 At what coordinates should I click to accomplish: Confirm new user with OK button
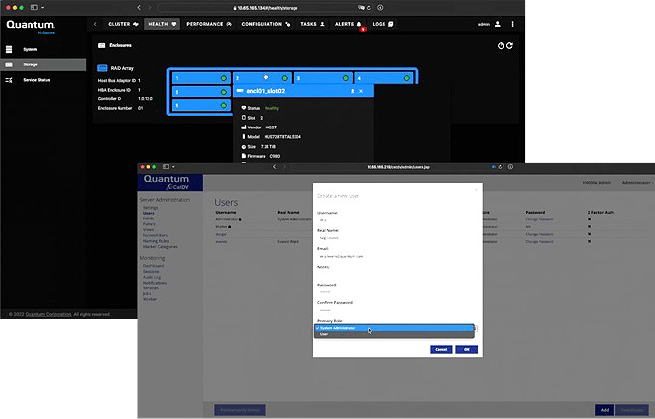point(467,350)
